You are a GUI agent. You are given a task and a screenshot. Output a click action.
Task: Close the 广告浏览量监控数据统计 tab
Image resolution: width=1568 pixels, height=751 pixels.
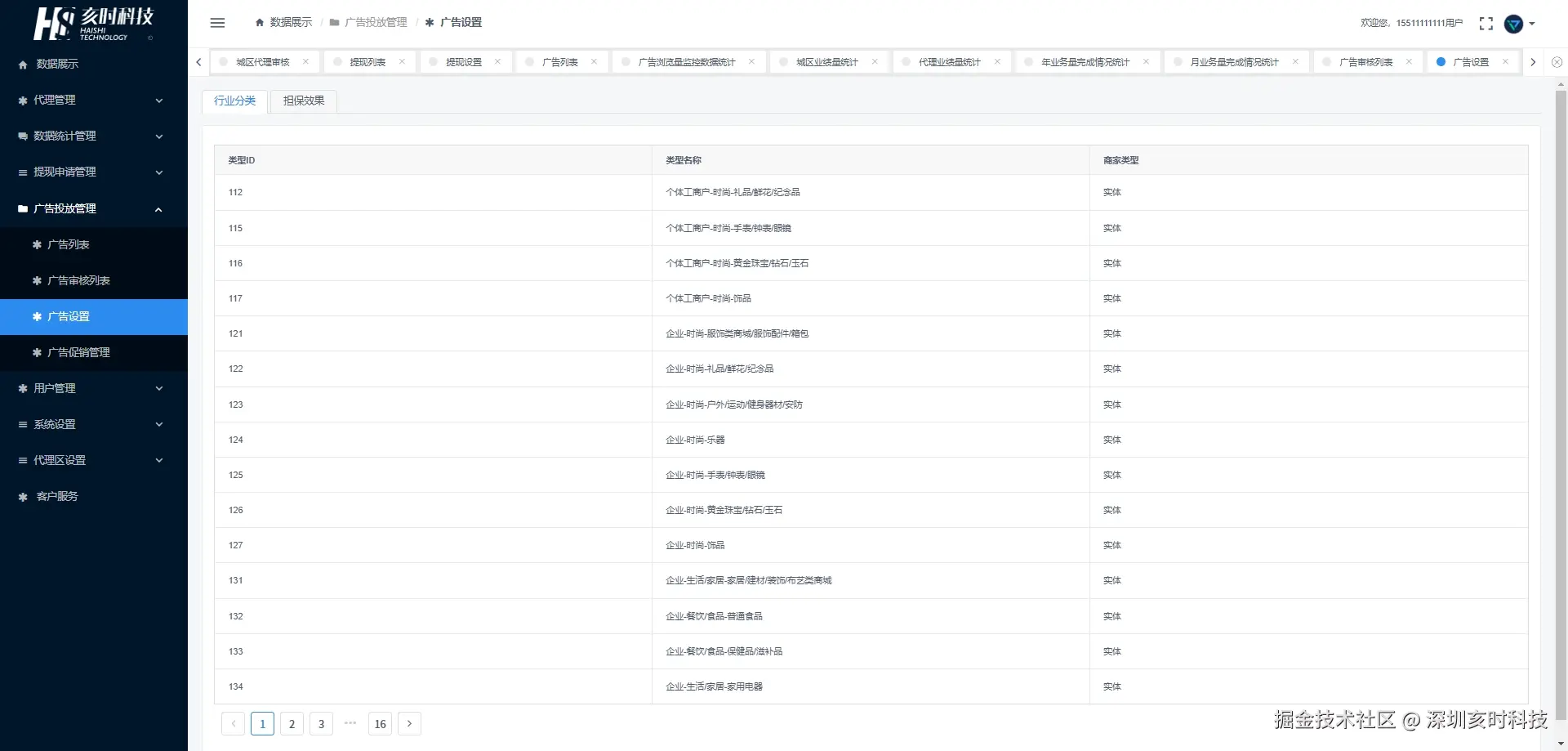tap(751, 62)
